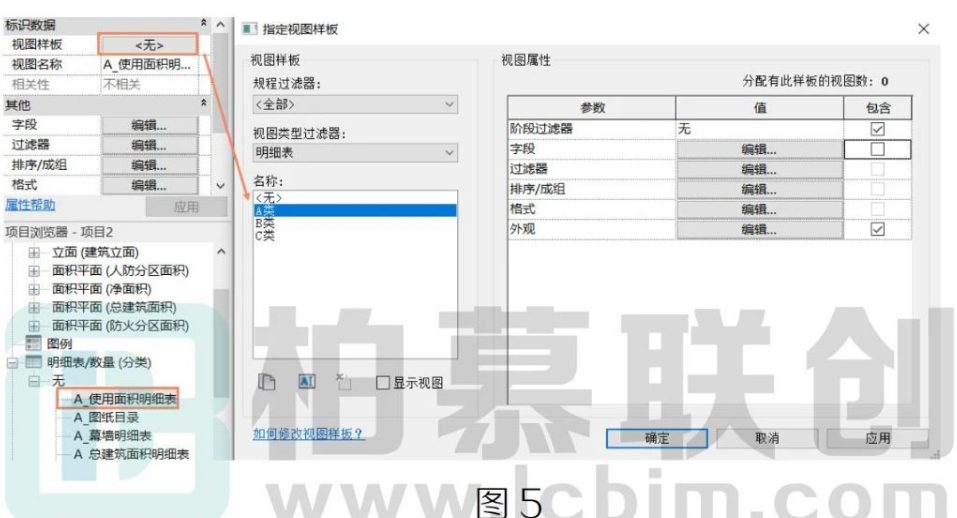Click the duplicate view template icon
Screen dimensions: 957x518
[x=267, y=383]
